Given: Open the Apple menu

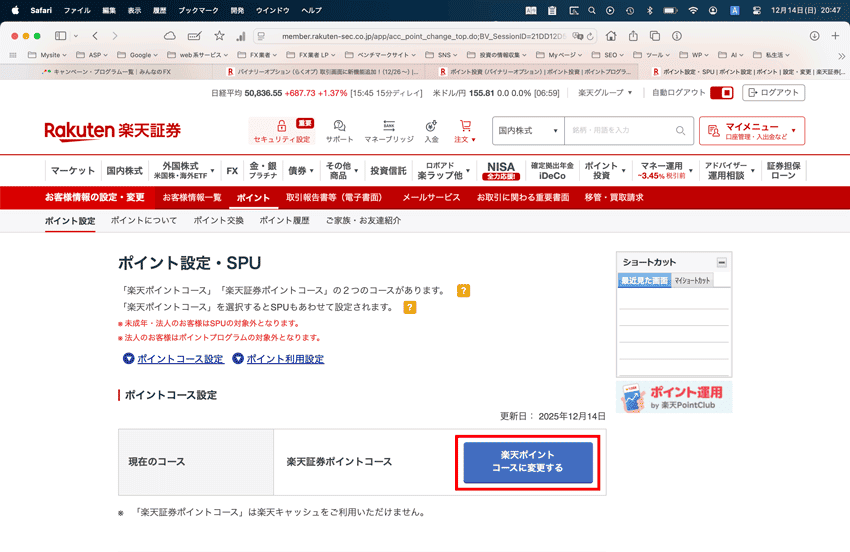Looking at the screenshot, I should [15, 10].
